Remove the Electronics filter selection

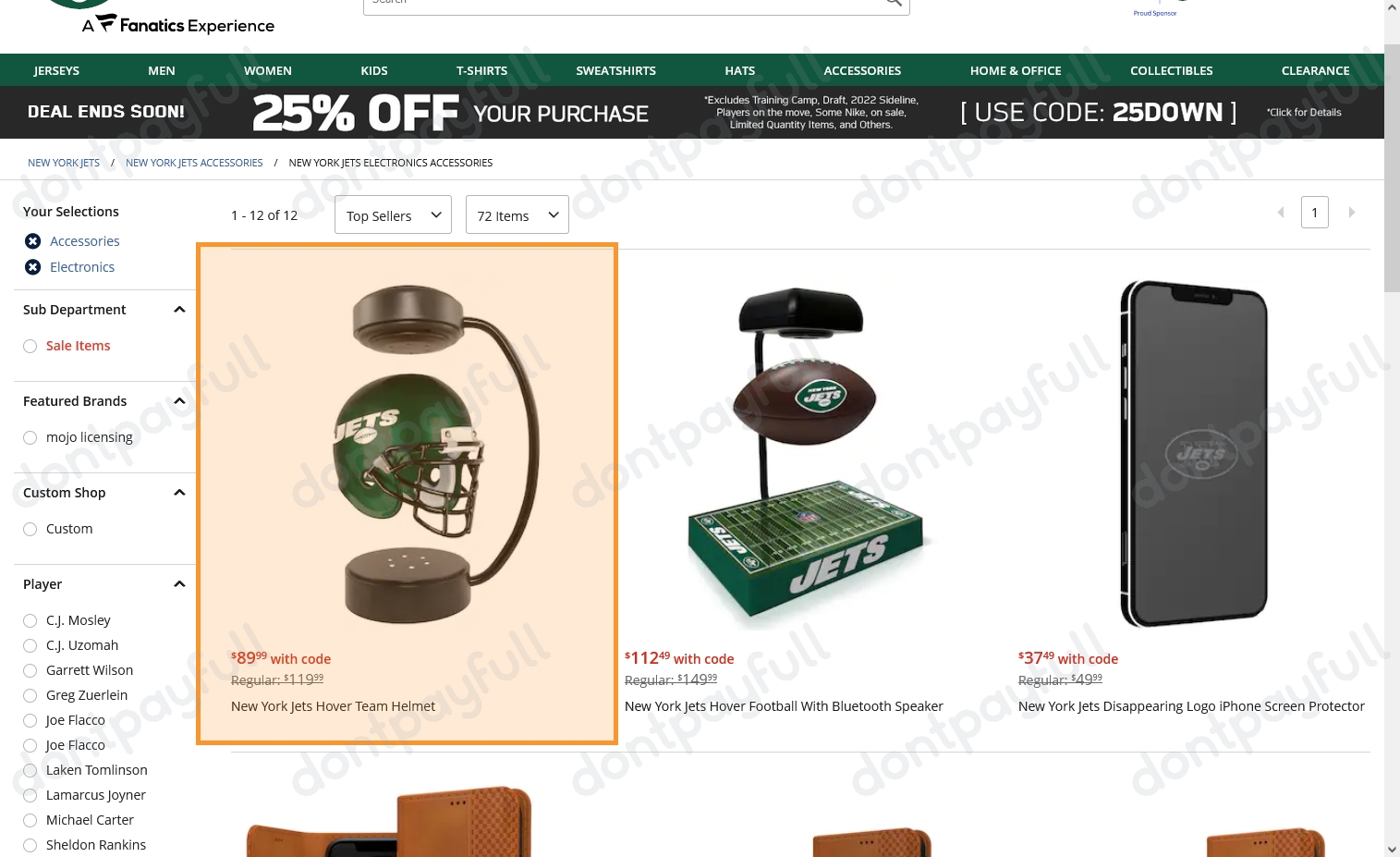(x=33, y=267)
